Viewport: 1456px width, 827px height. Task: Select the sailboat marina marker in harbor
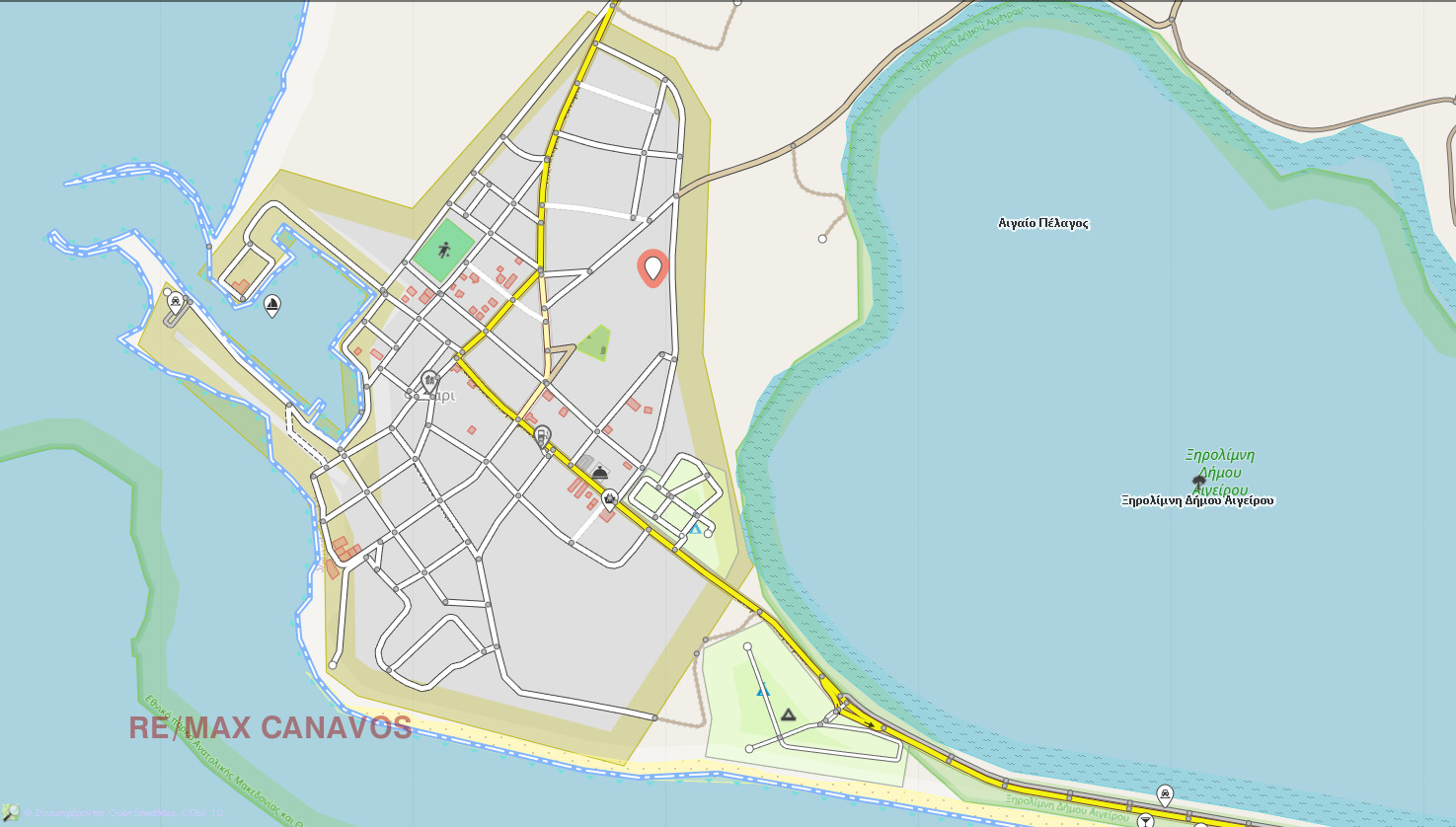click(272, 304)
